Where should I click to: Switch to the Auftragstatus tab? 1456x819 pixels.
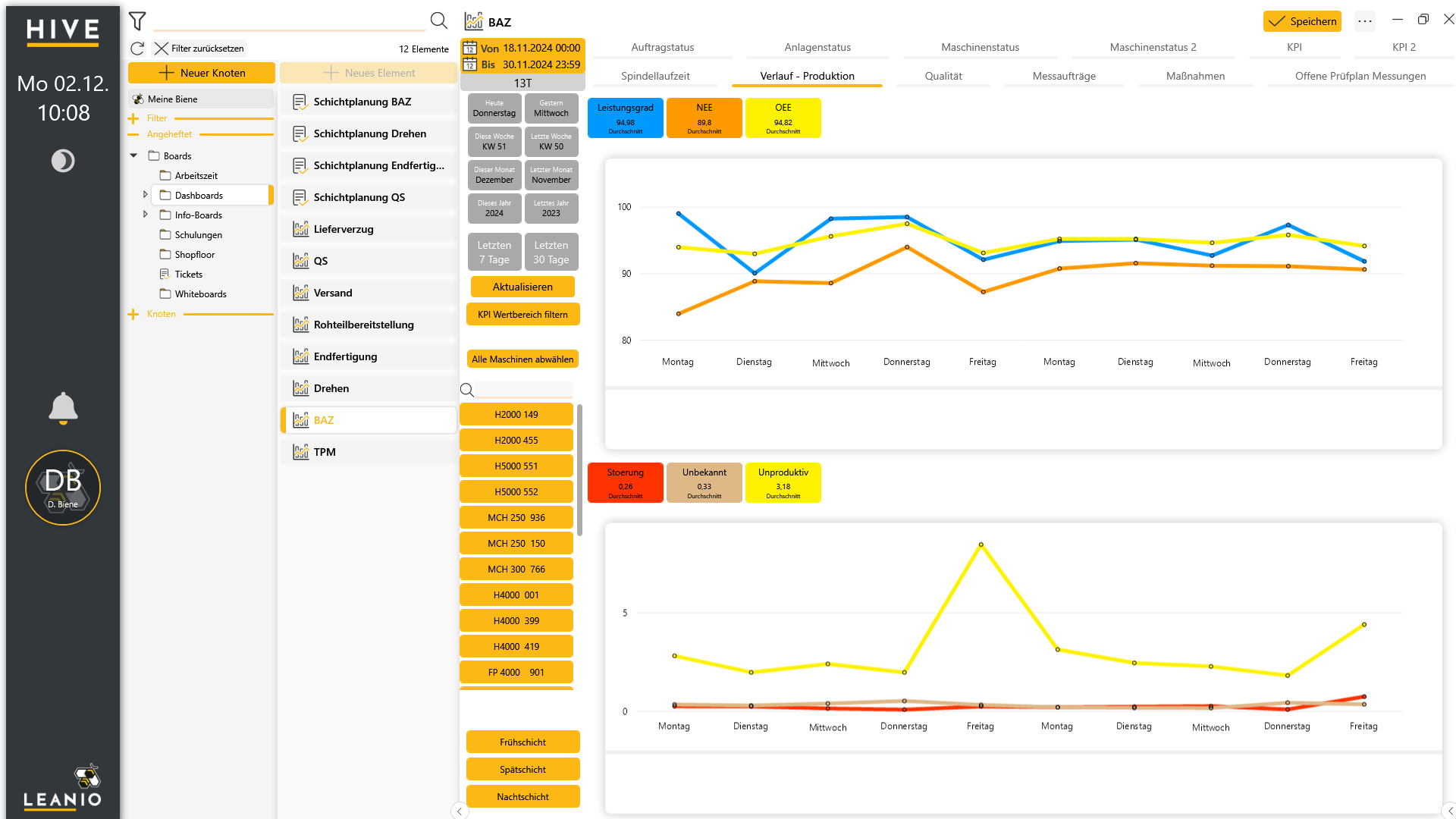663,47
